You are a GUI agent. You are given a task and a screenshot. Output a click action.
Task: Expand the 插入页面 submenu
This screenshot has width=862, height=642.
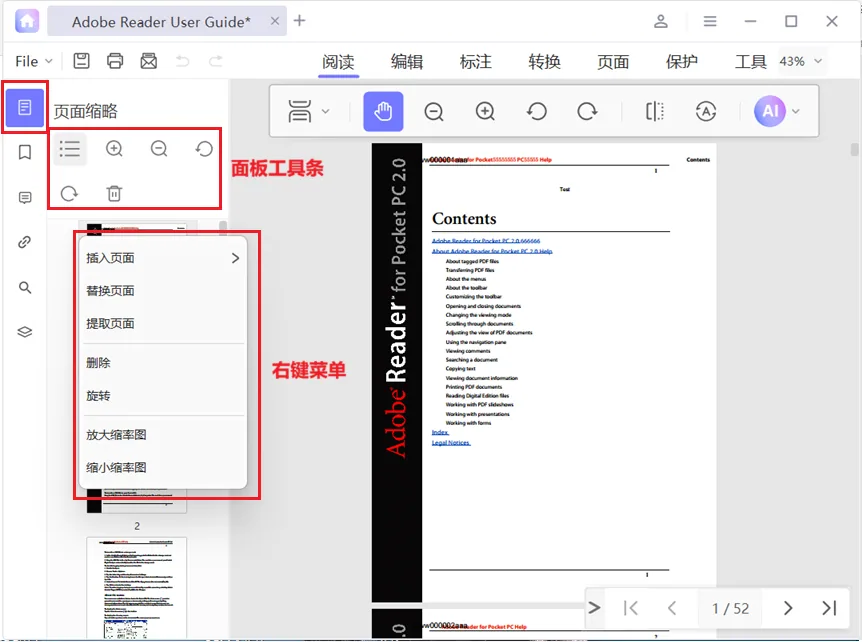[163, 258]
